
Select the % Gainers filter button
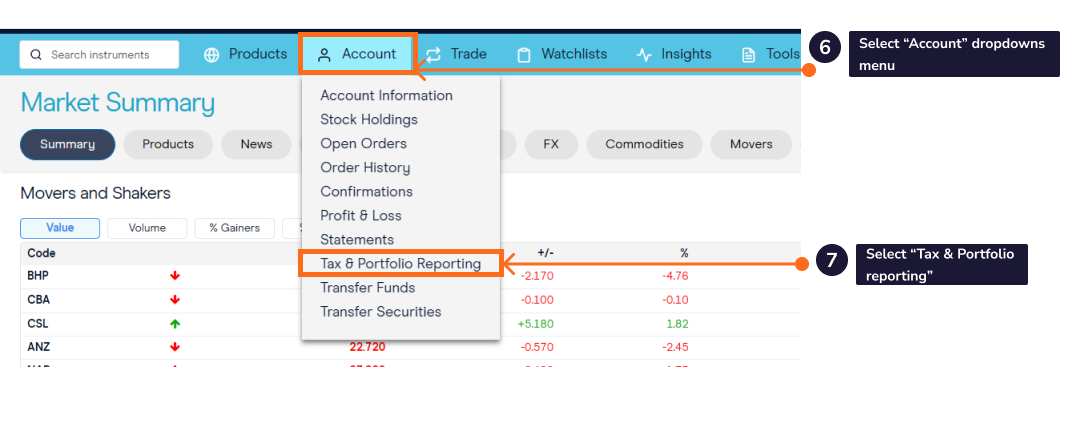[x=234, y=228]
